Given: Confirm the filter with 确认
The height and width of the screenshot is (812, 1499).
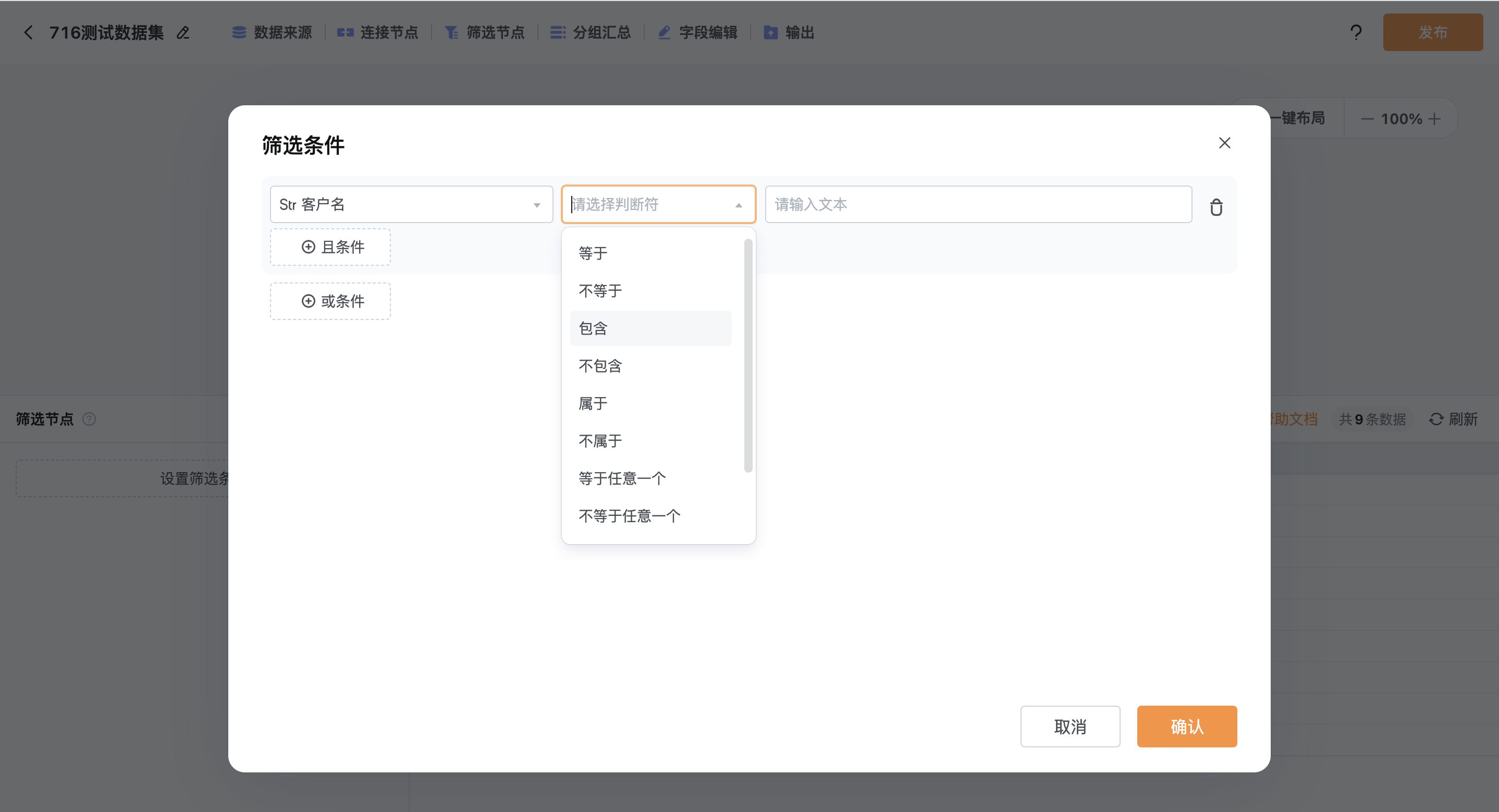Looking at the screenshot, I should pyautogui.click(x=1187, y=727).
